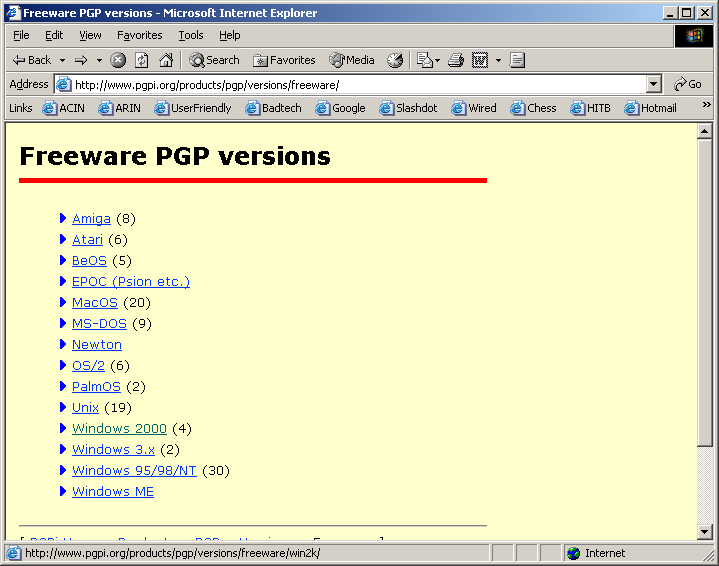Click the page icon in address bar

pos(63,84)
